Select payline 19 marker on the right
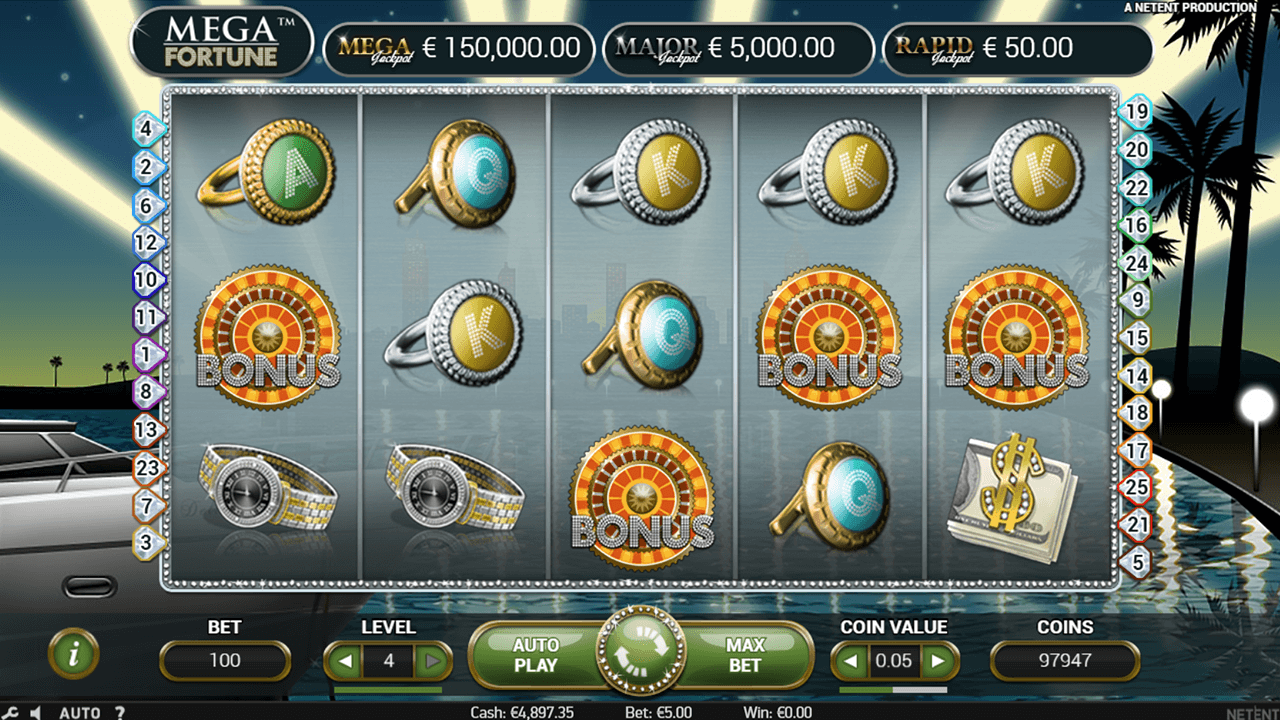1280x720 pixels. pos(1137,112)
